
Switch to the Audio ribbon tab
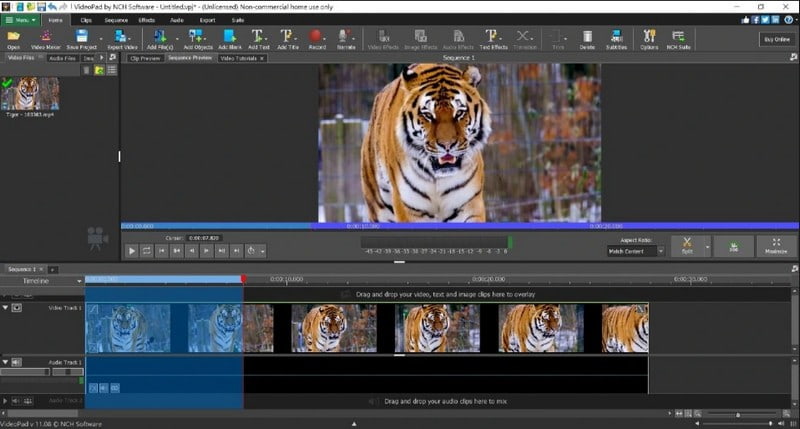[x=177, y=20]
